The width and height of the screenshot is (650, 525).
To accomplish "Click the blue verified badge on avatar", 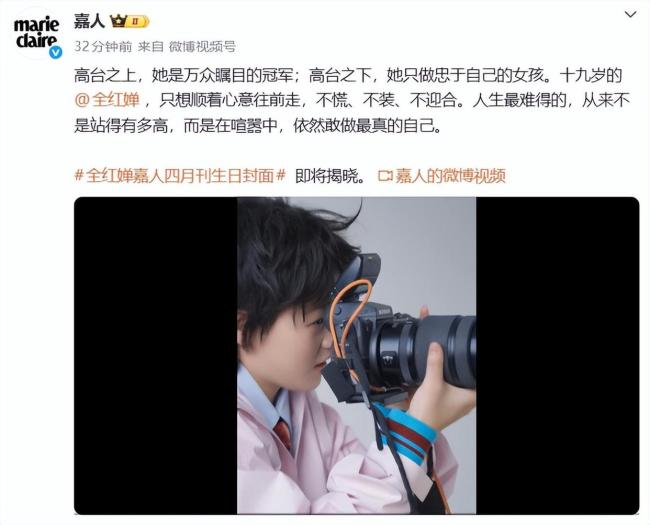I will [56, 53].
